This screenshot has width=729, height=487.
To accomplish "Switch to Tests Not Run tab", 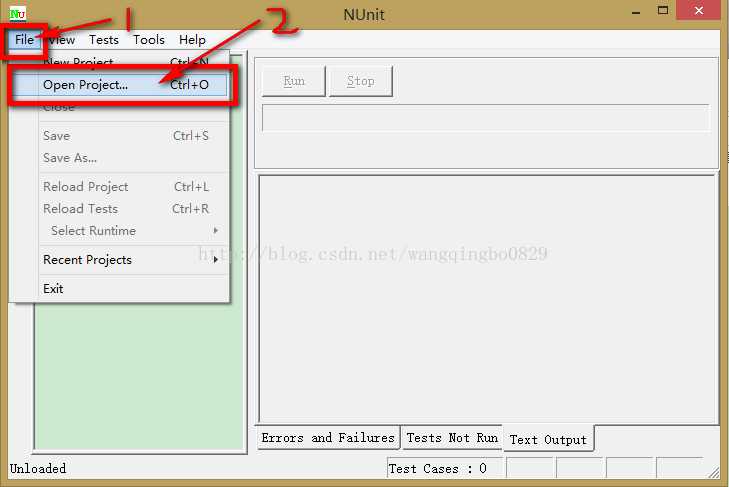I will pos(452,438).
